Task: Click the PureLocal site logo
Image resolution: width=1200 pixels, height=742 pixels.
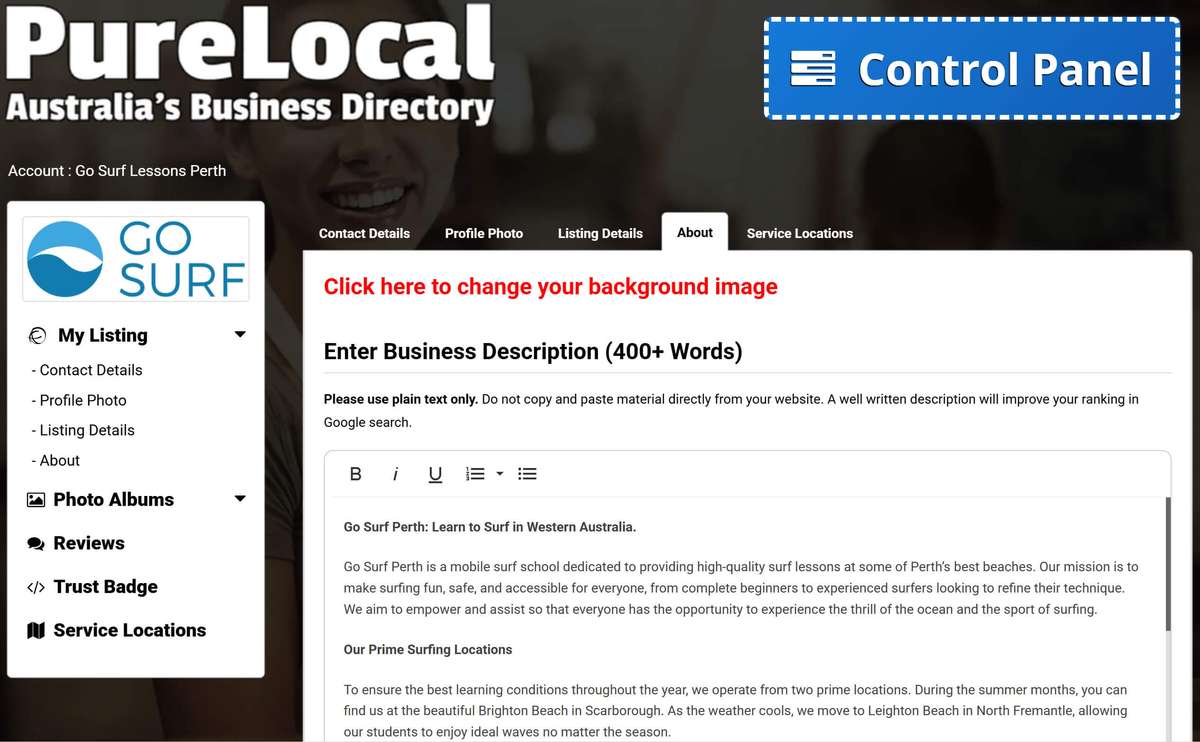Action: tap(250, 66)
